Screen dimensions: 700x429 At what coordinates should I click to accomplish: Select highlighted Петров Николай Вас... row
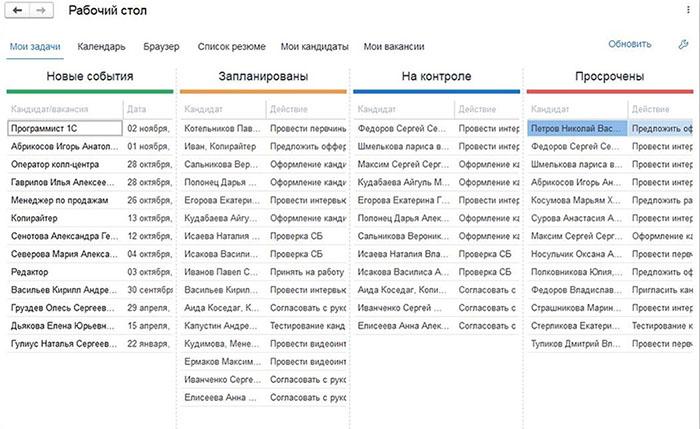610,129
